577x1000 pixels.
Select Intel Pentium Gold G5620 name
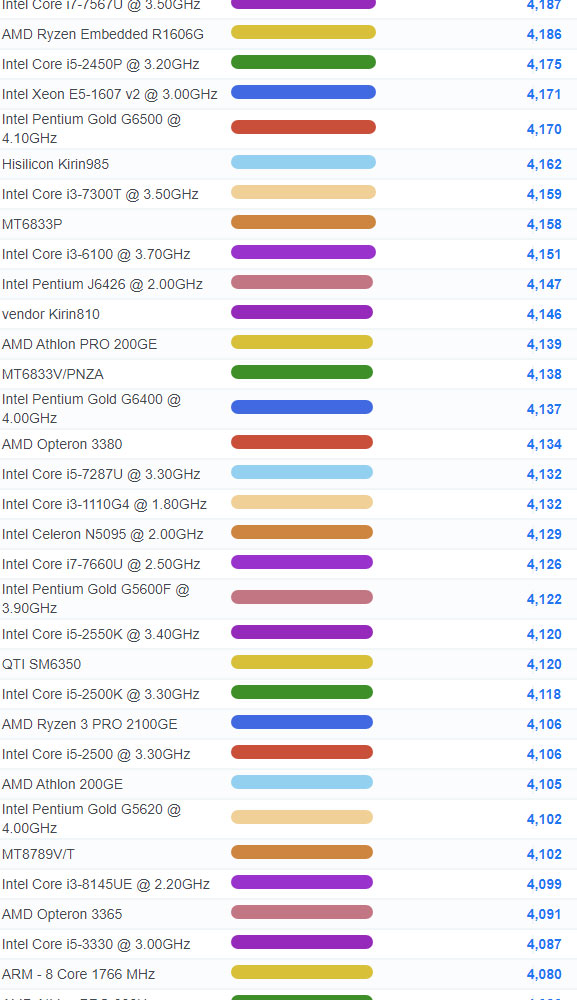(x=91, y=819)
